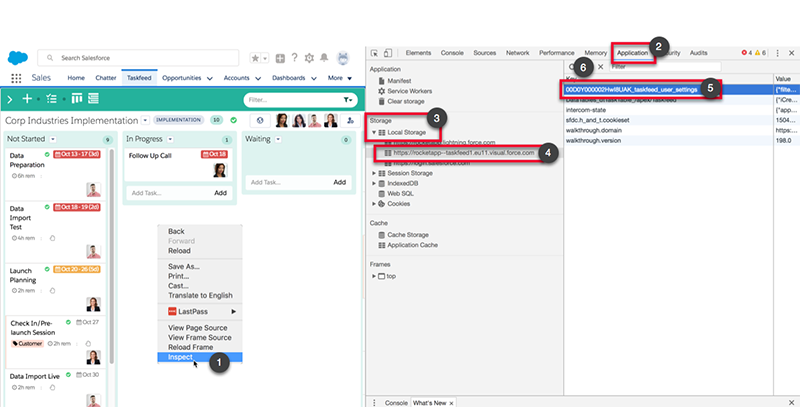Open the user profile avatar in header
Image resolution: width=800 pixels, height=407 pixels.
coord(343,58)
